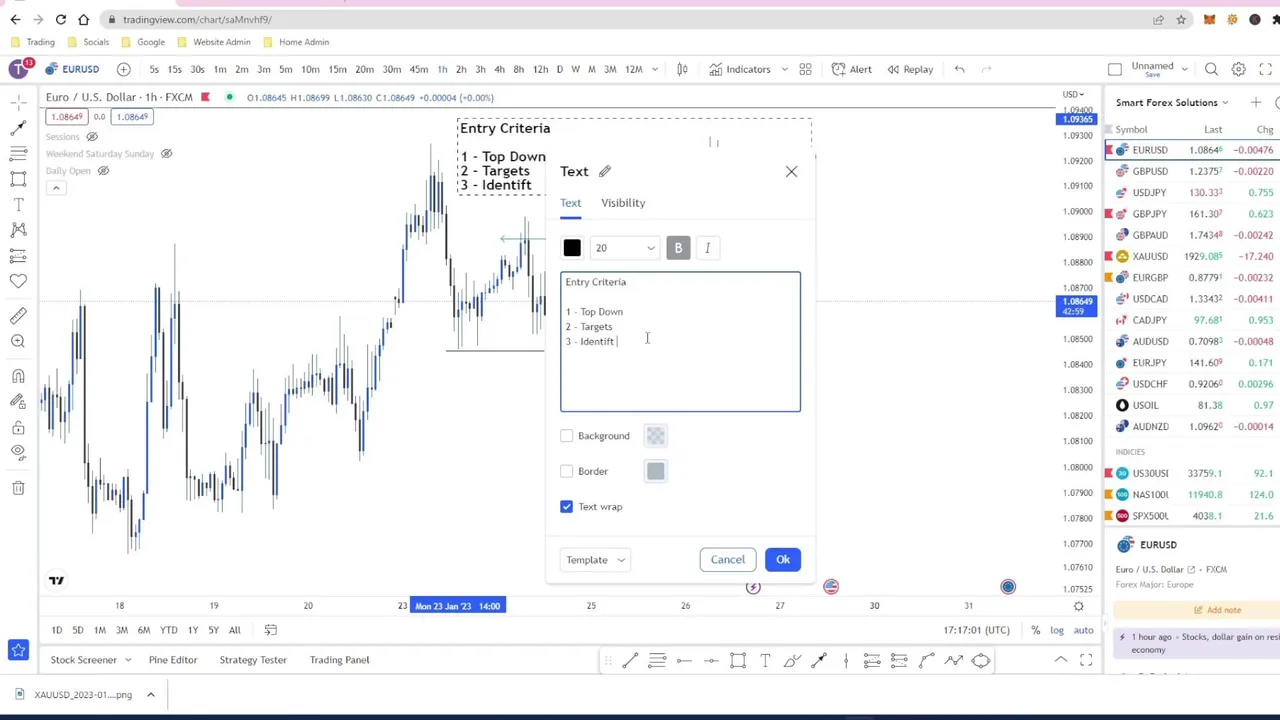The width and height of the screenshot is (1280, 720).
Task: Enable the Background checkbox
Action: pos(567,436)
